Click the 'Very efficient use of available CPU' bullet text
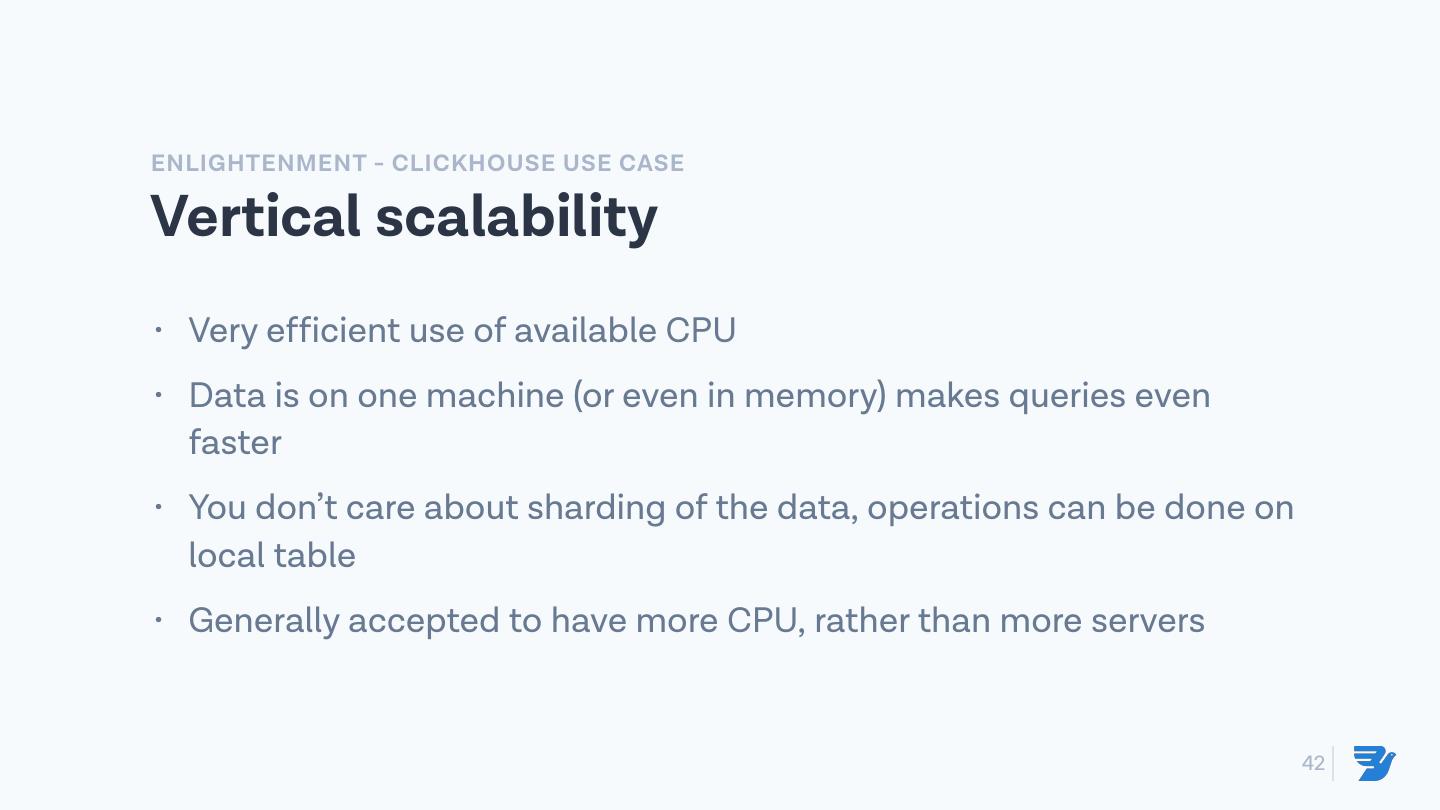Viewport: 1440px width, 810px height. coord(462,331)
